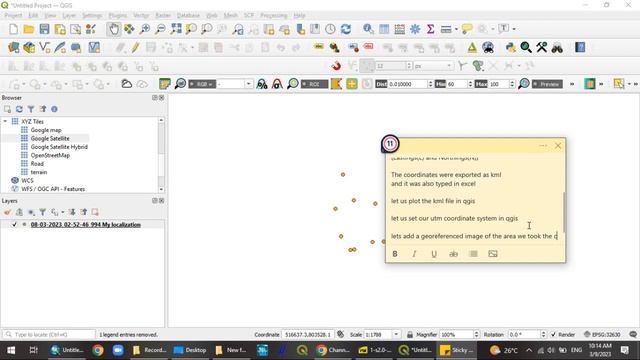Toggle bullets in the sticky note
This screenshot has width=640, height=360.
pyautogui.click(x=473, y=254)
